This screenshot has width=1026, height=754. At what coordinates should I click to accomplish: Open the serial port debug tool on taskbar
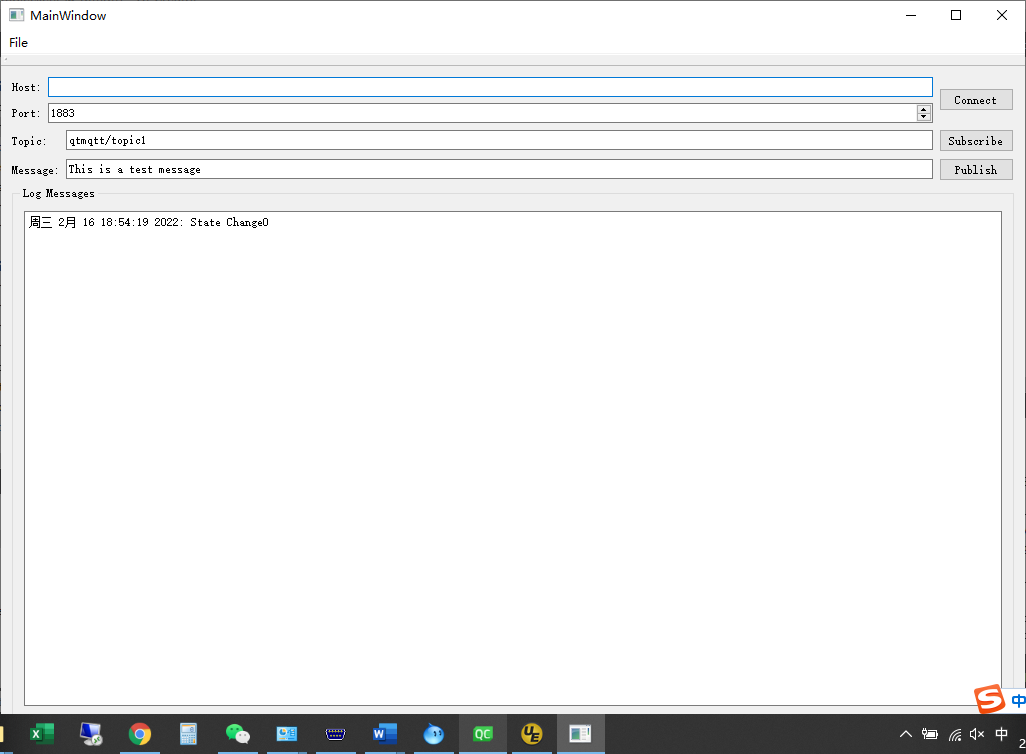[335, 733]
